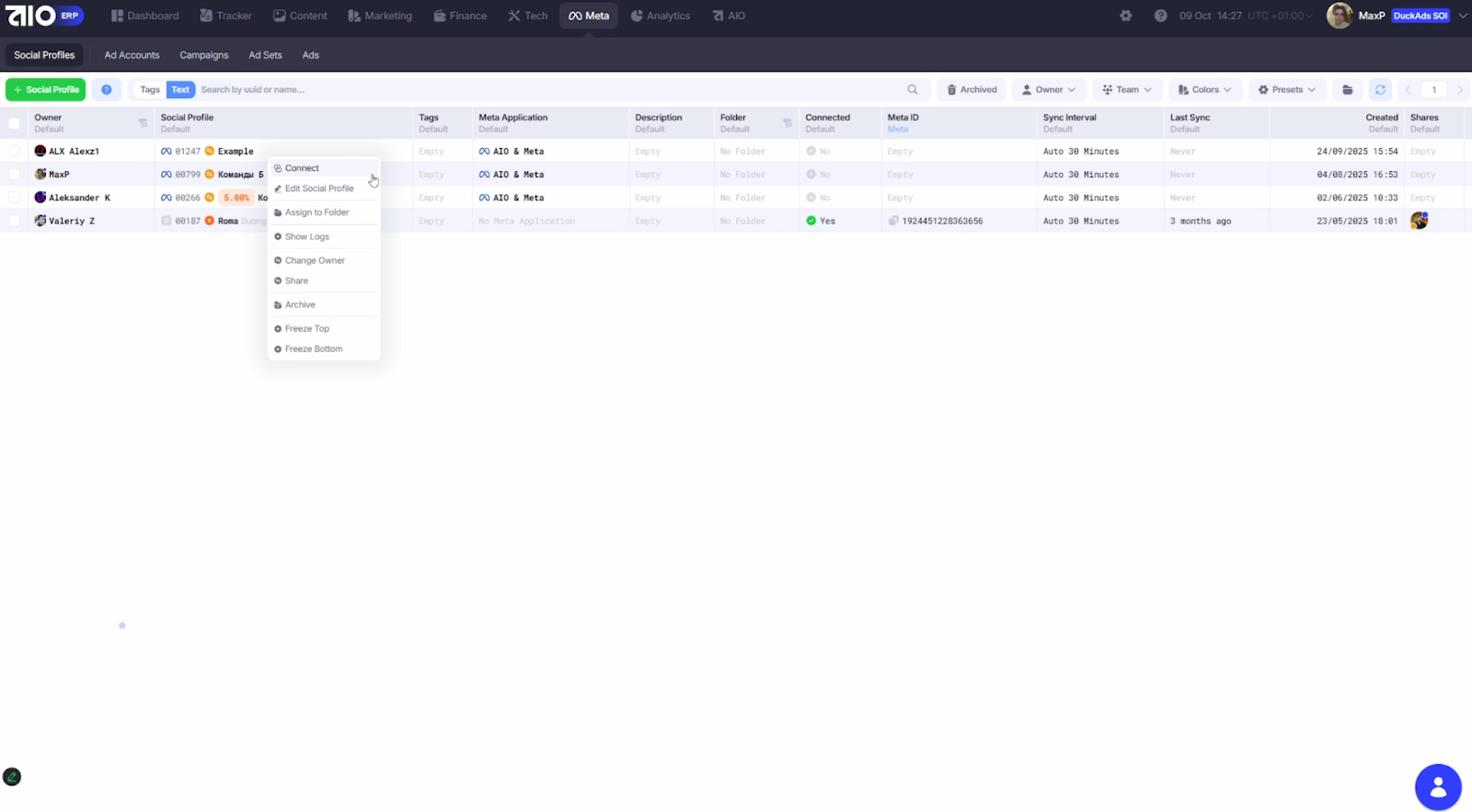Viewport: 1472px width, 812px height.
Task: Switch to the Ad Accounts tab
Action: coord(132,55)
